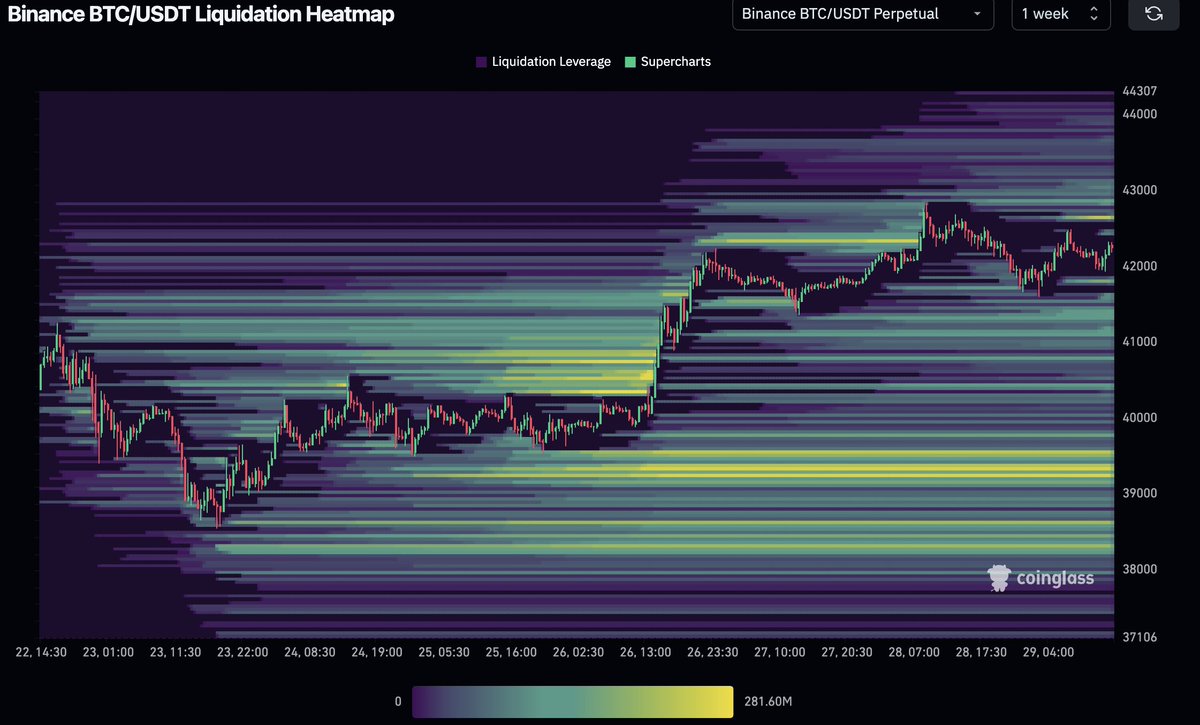Click the 23, 11:30 time axis label
The image size is (1200, 725).
tap(175, 652)
